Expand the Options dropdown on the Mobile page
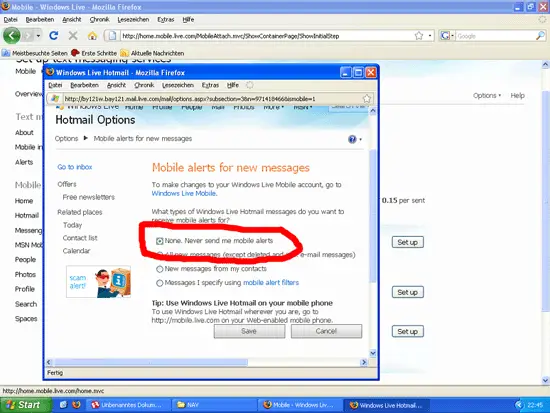The image size is (550, 413). click(487, 95)
